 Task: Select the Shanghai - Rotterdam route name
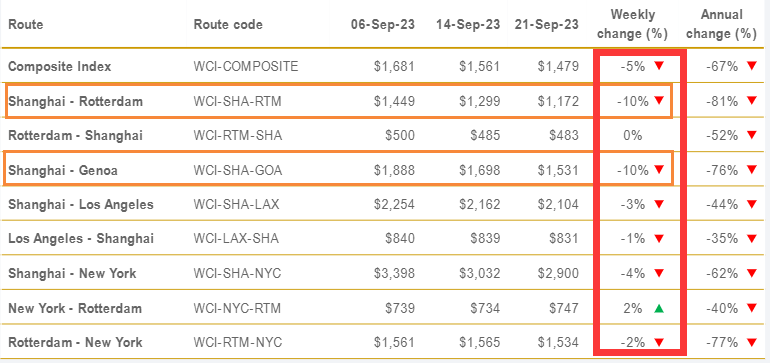(76, 102)
